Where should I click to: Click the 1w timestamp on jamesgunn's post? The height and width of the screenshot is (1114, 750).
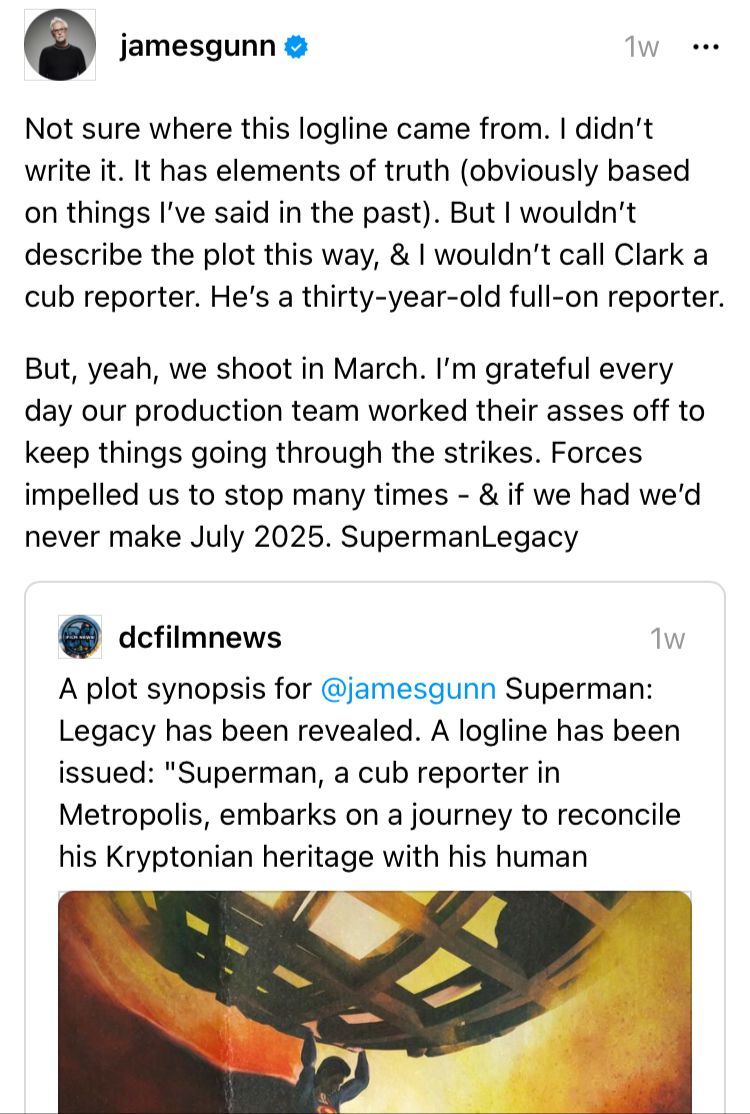pyautogui.click(x=641, y=48)
